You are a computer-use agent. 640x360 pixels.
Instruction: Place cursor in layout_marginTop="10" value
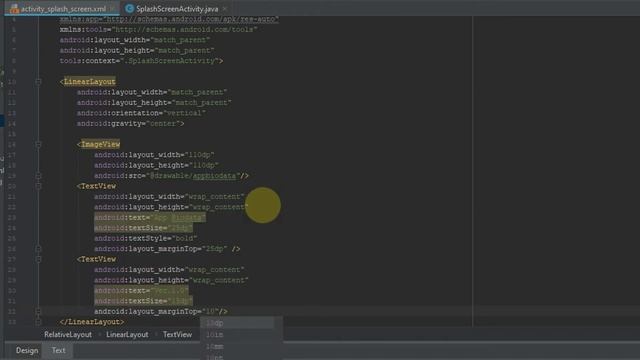coord(211,311)
